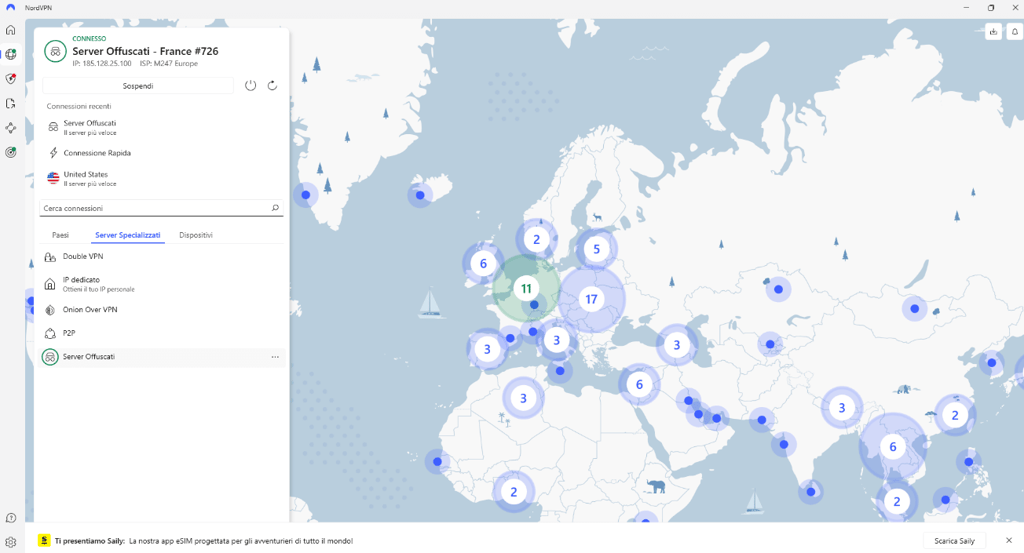Image resolution: width=1024 pixels, height=553 pixels.
Task: Switch to the Paesi tab
Action: coord(60,235)
